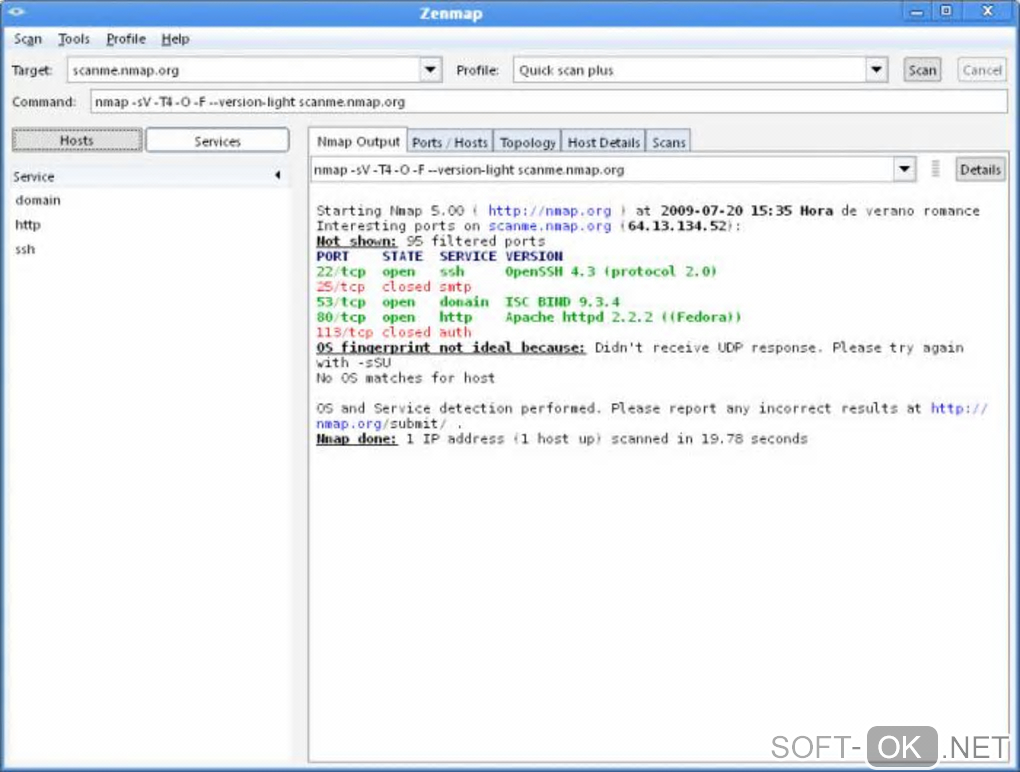Maximize the Zenmap window

(x=946, y=11)
